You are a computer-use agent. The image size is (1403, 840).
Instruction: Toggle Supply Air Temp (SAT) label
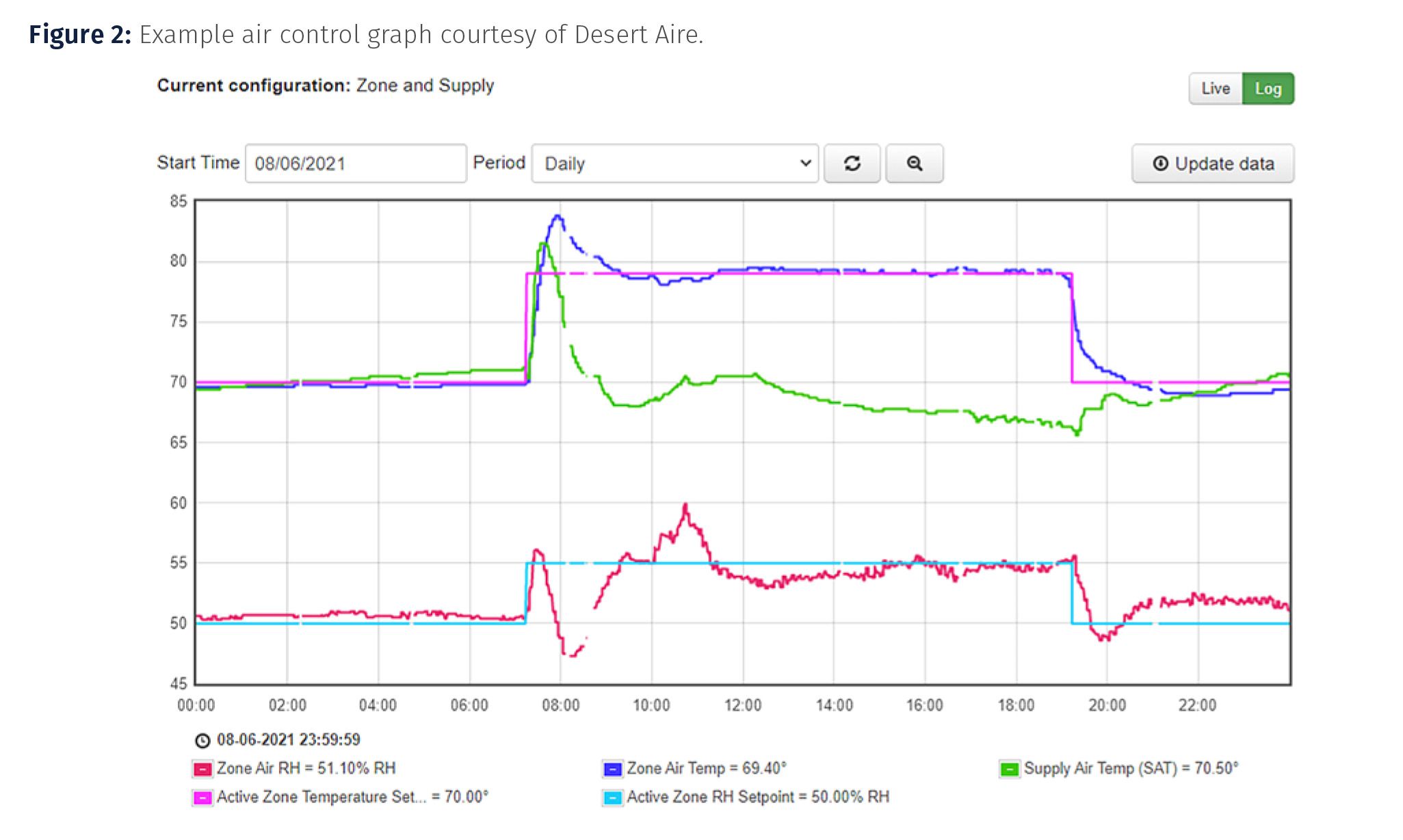1131,768
